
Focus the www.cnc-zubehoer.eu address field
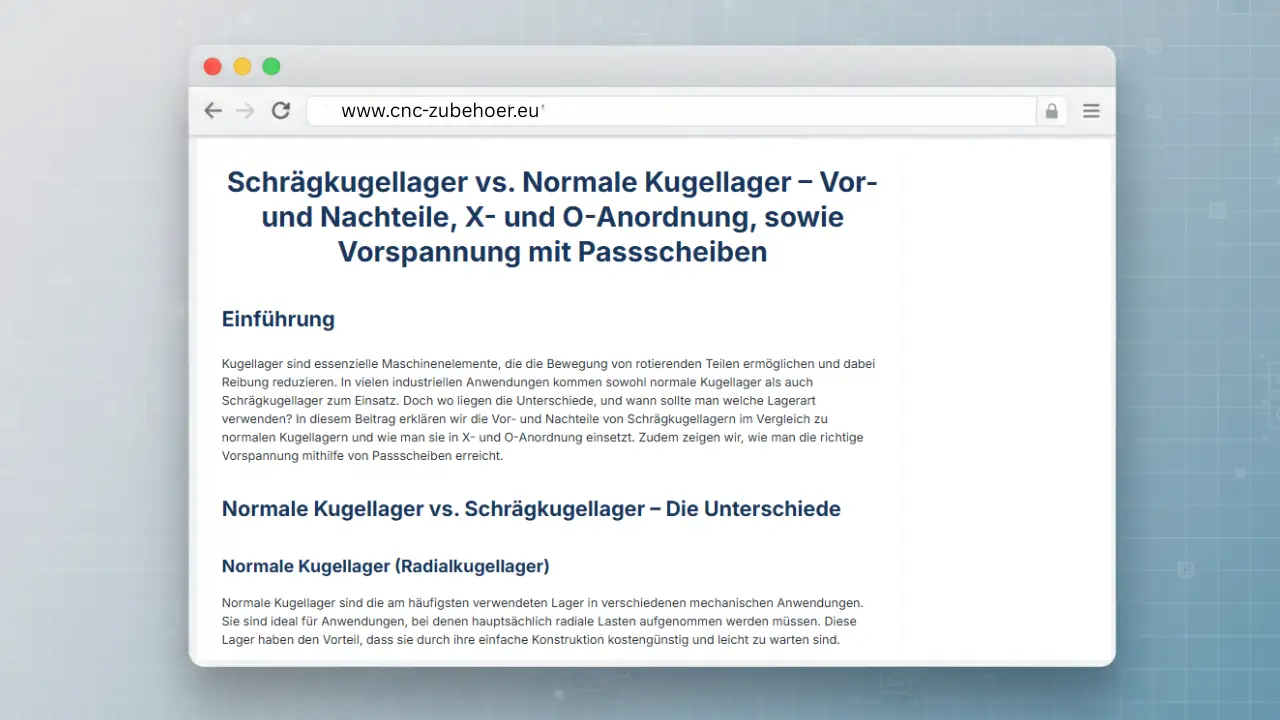click(x=671, y=111)
